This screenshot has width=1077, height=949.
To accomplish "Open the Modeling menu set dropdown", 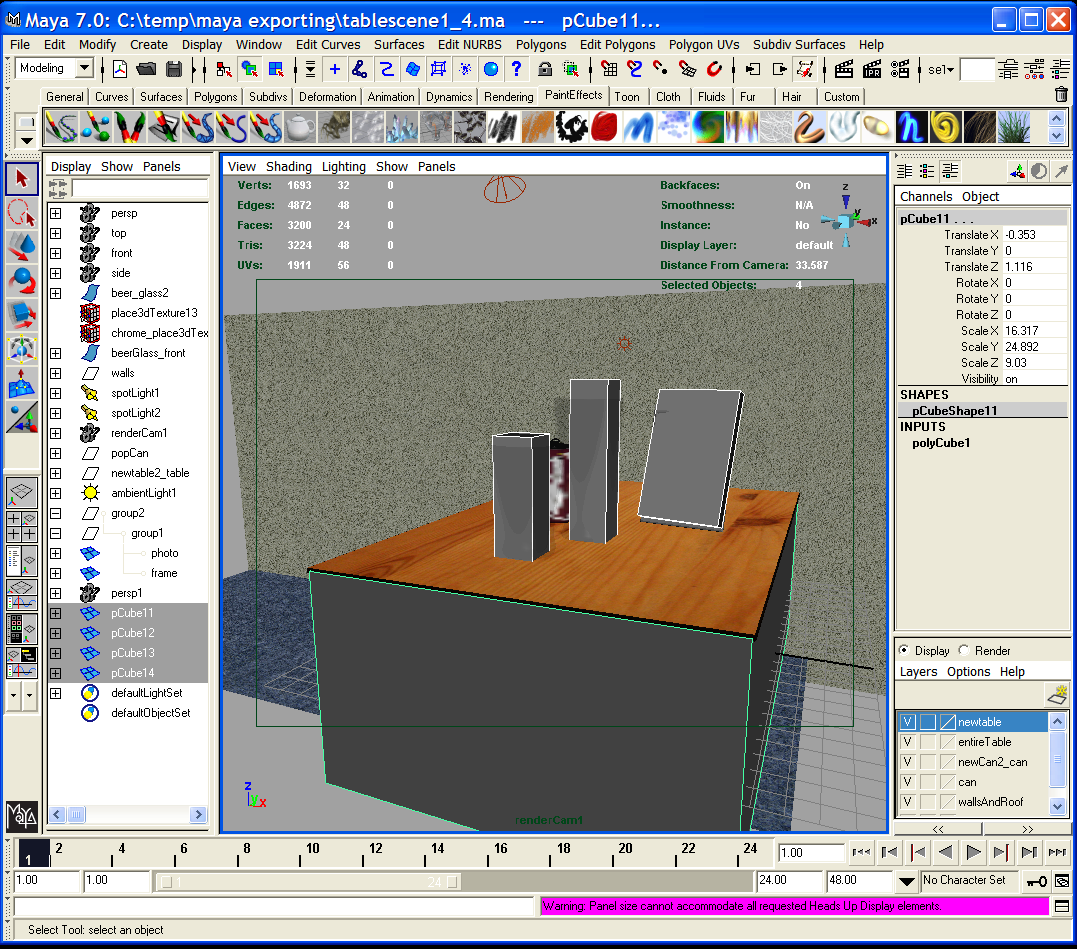I will (84, 69).
